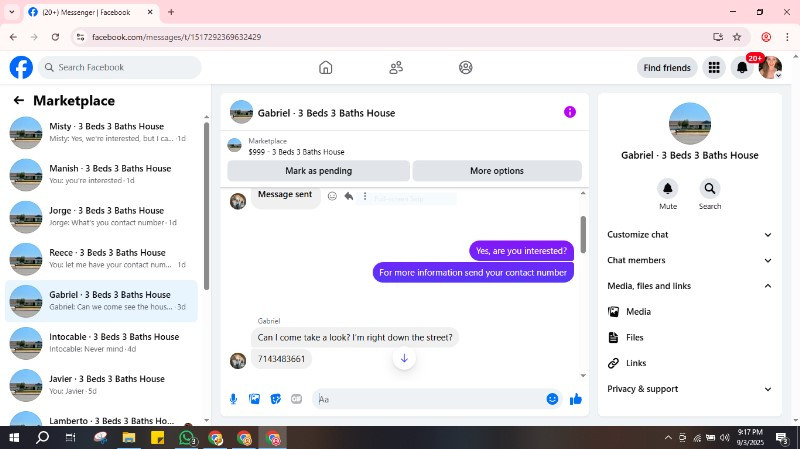Viewport: 800px width, 449px height.
Task: Open the conversation information icon
Action: coord(569,112)
